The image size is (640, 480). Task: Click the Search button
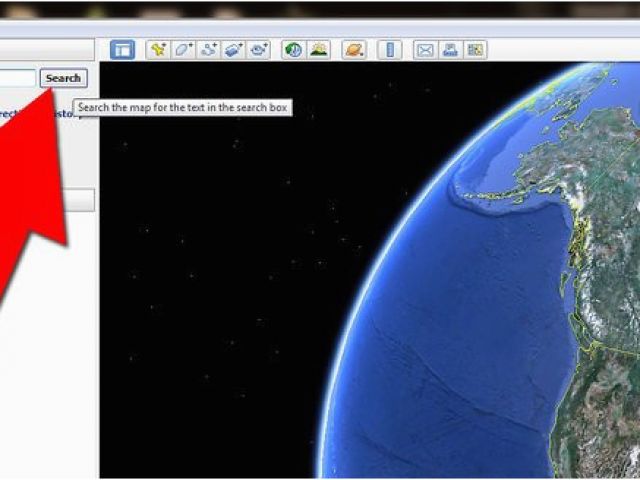63,78
